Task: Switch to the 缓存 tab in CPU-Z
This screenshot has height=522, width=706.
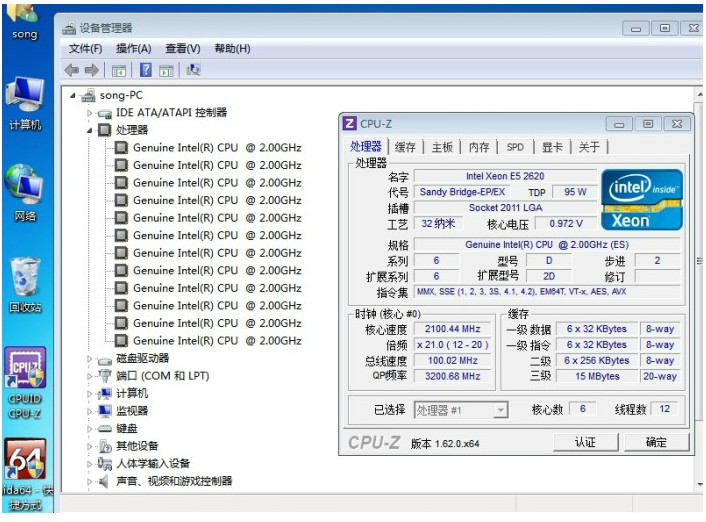Action: click(x=405, y=147)
